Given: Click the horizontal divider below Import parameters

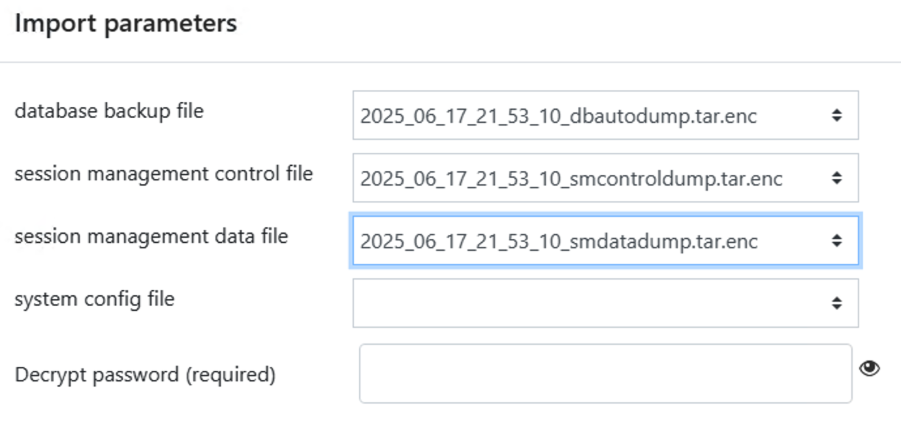Looking at the screenshot, I should coord(450,62).
